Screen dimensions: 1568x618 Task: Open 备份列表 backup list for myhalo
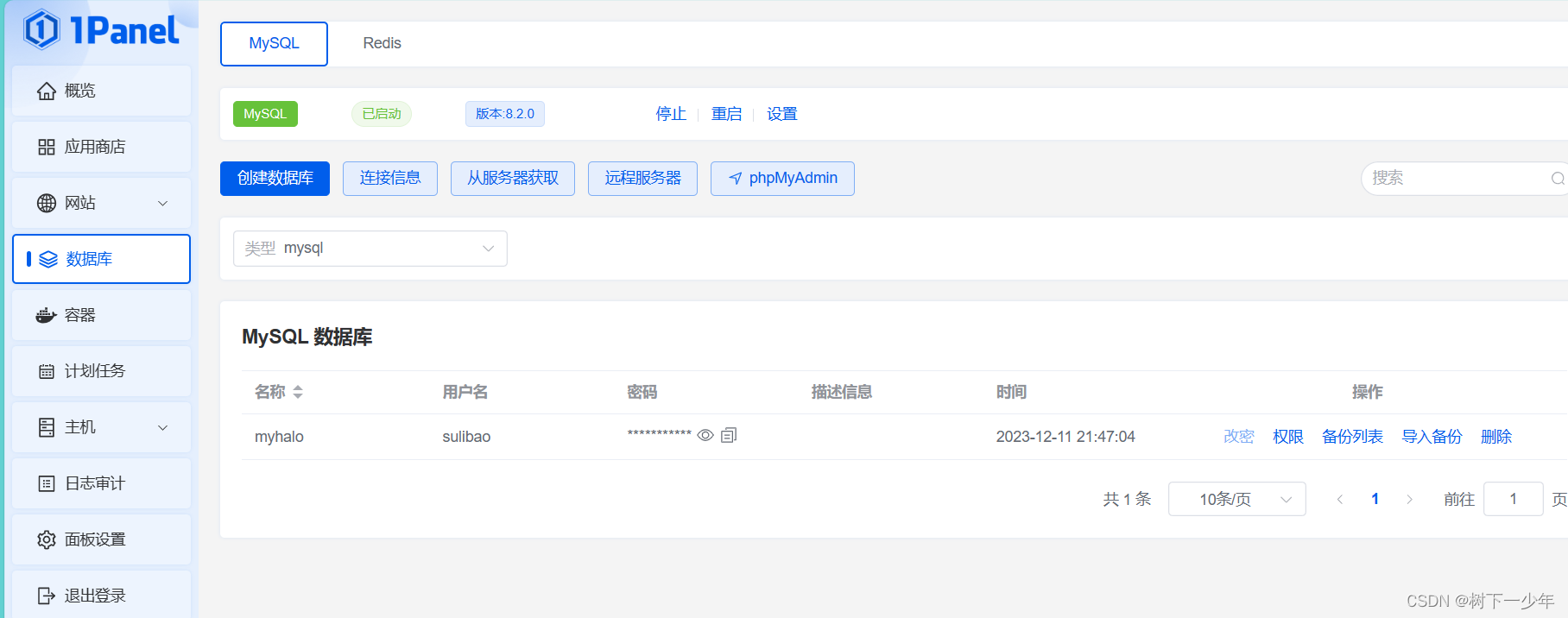coord(1352,437)
